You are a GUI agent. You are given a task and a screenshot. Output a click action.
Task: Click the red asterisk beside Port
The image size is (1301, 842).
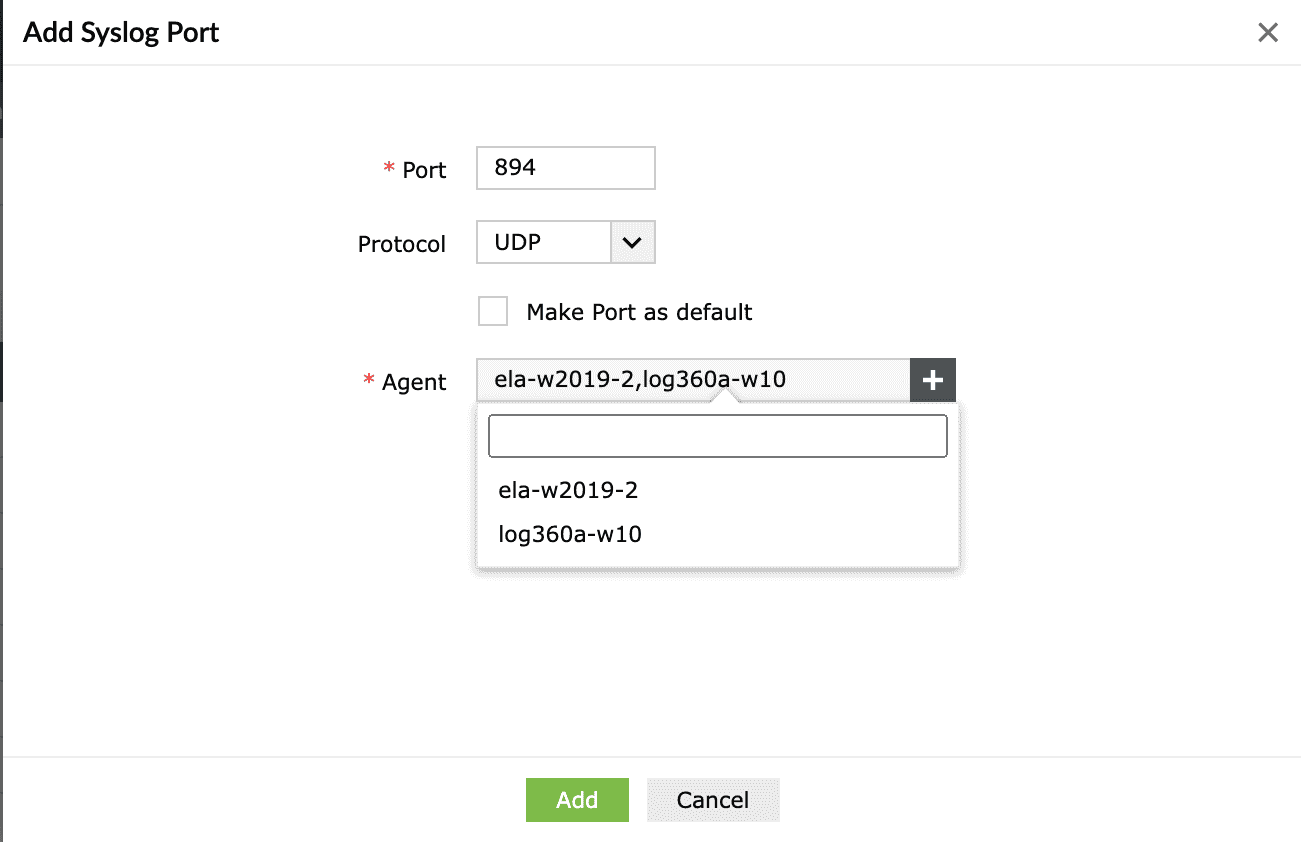click(389, 169)
